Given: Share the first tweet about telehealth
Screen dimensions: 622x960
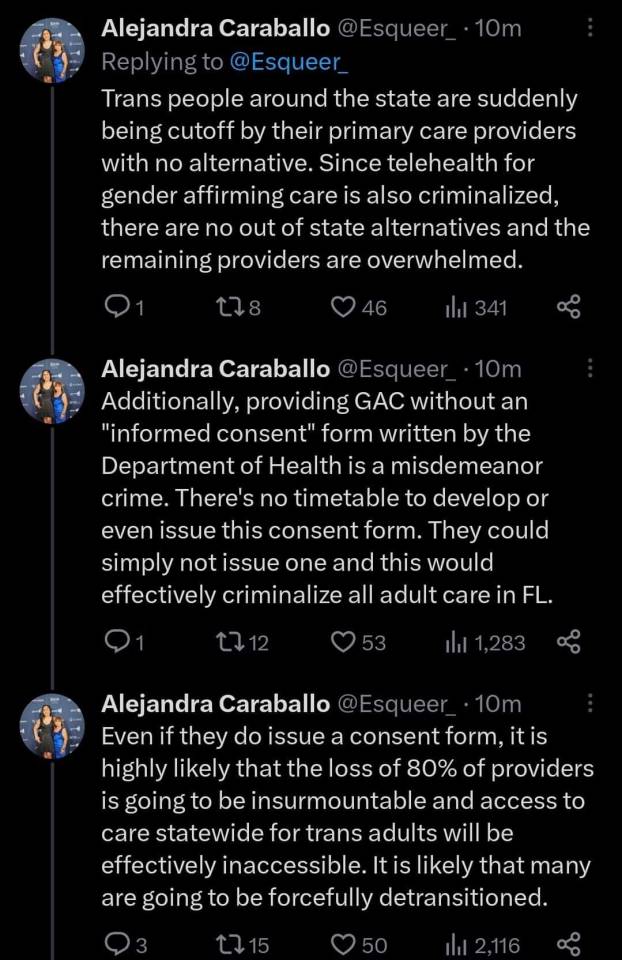Looking at the screenshot, I should pyautogui.click(x=568, y=307).
